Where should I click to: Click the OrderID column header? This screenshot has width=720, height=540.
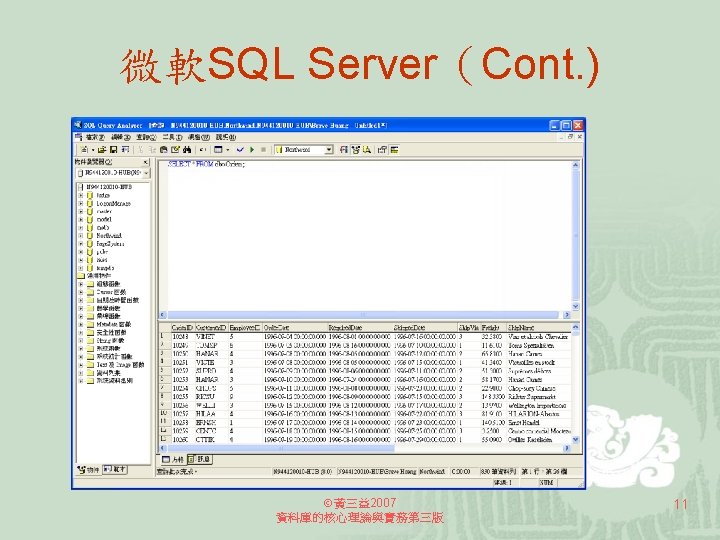coord(182,328)
